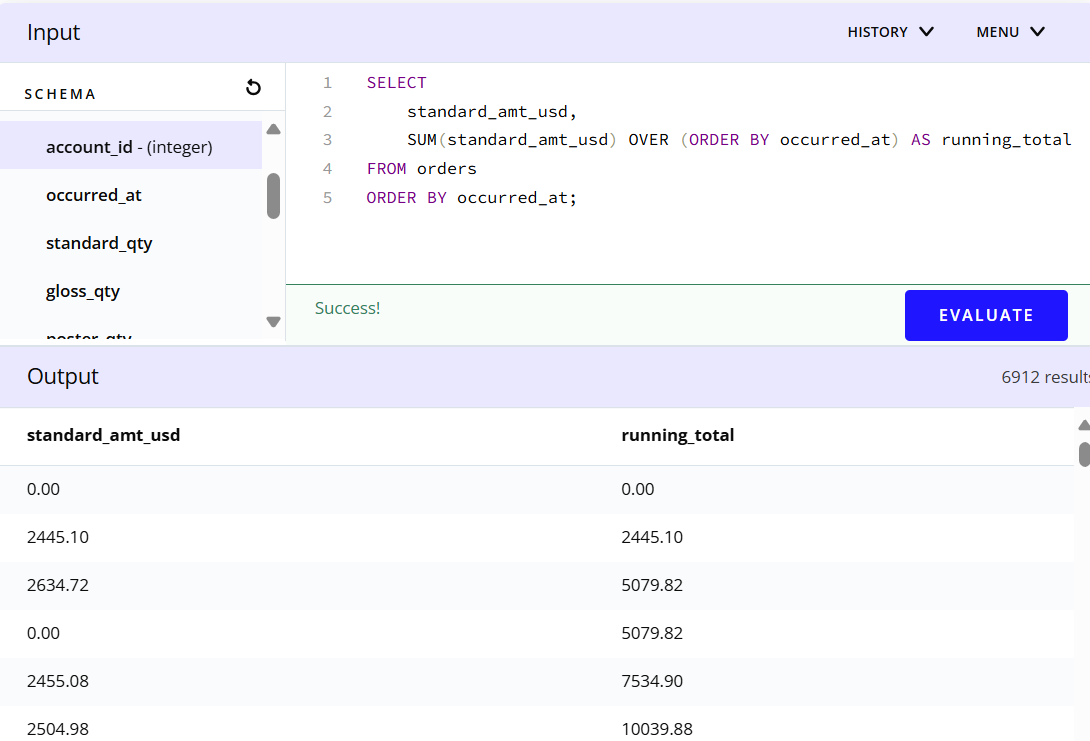Click the 2504.98 amount cell
The image size is (1090, 741).
coord(58,729)
